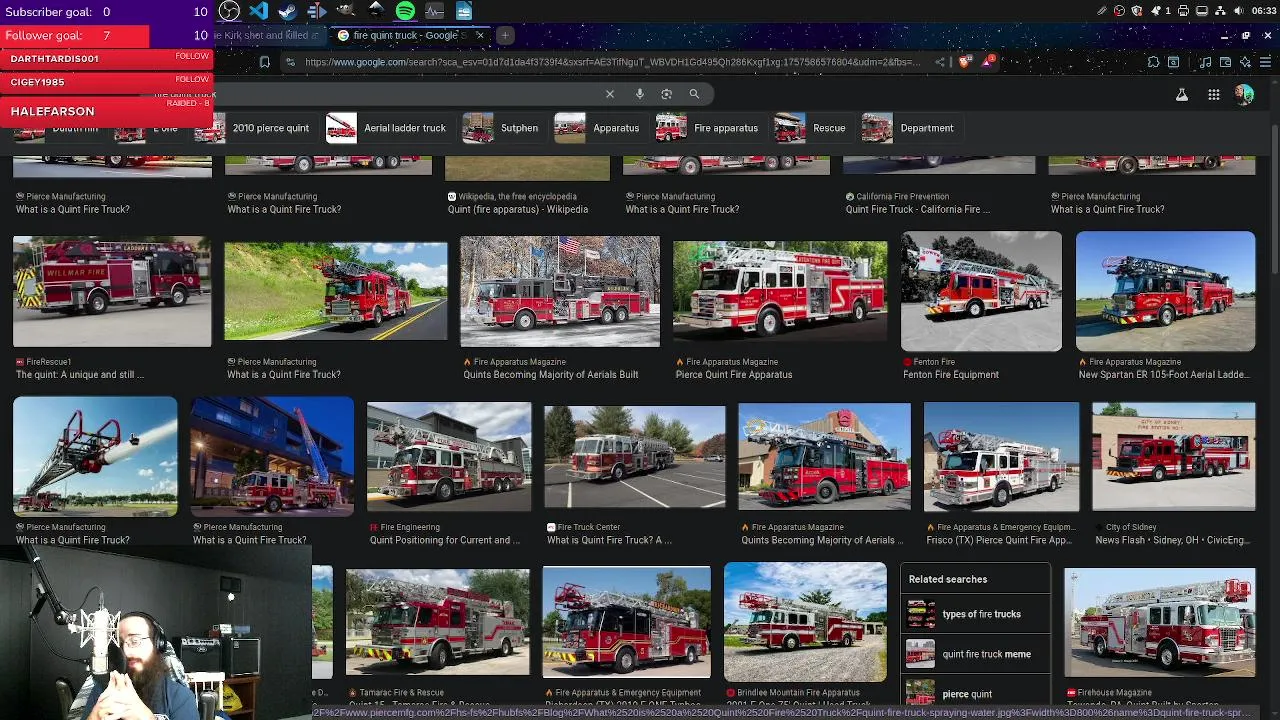This screenshot has width=1280, height=720.
Task: Open the Brave Wallet icon
Action: click(x=1225, y=62)
